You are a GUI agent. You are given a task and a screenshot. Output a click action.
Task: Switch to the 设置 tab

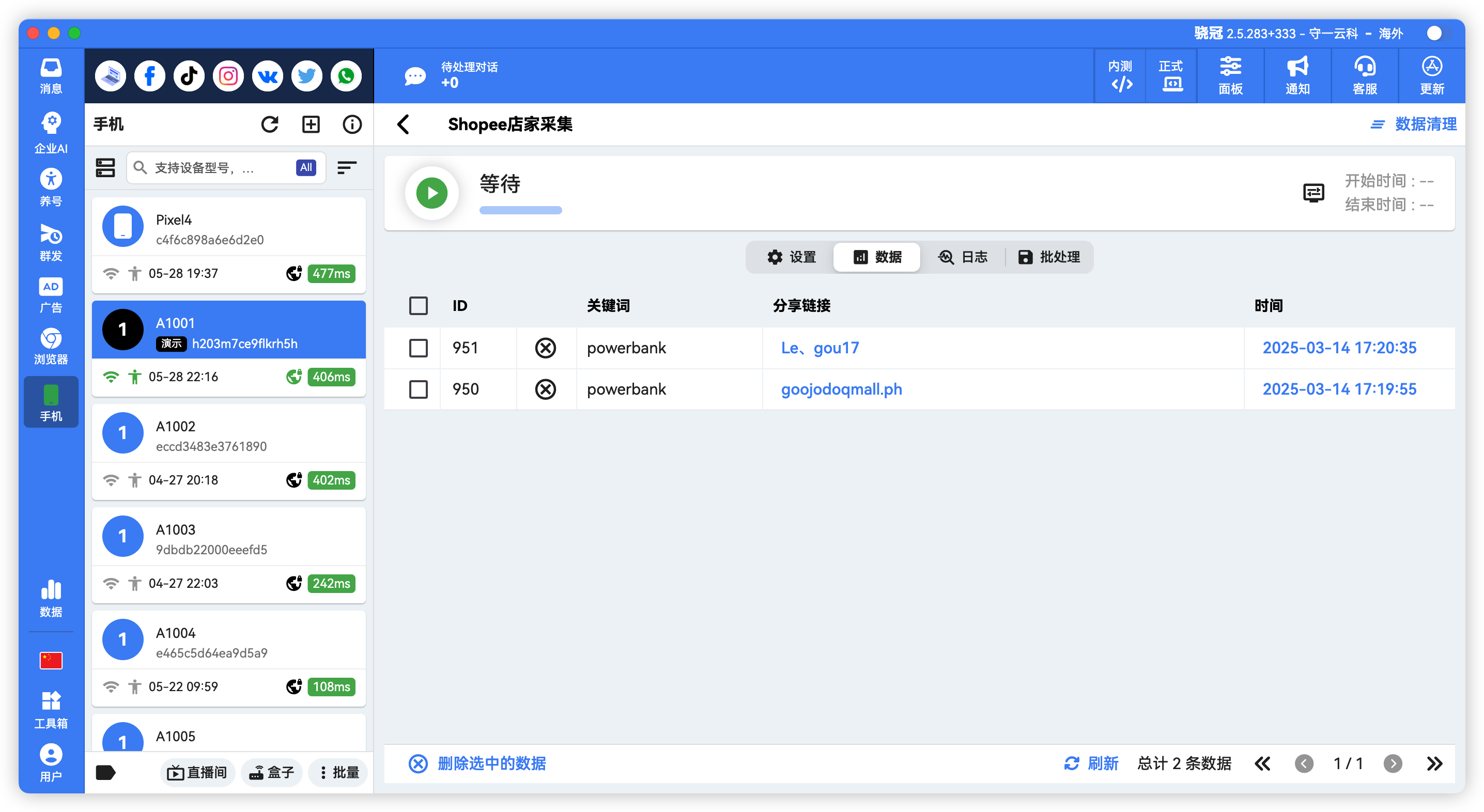[x=792, y=257]
